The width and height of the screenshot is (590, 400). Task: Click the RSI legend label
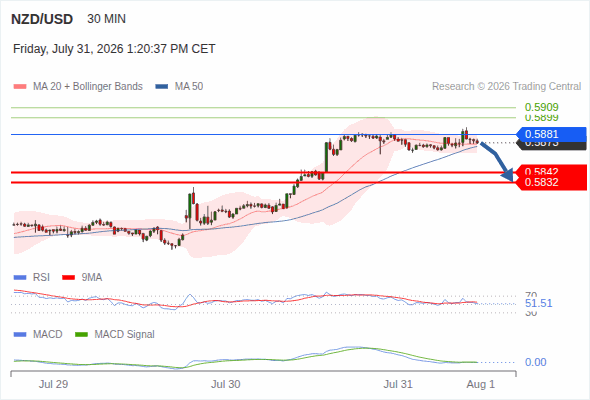(41, 278)
